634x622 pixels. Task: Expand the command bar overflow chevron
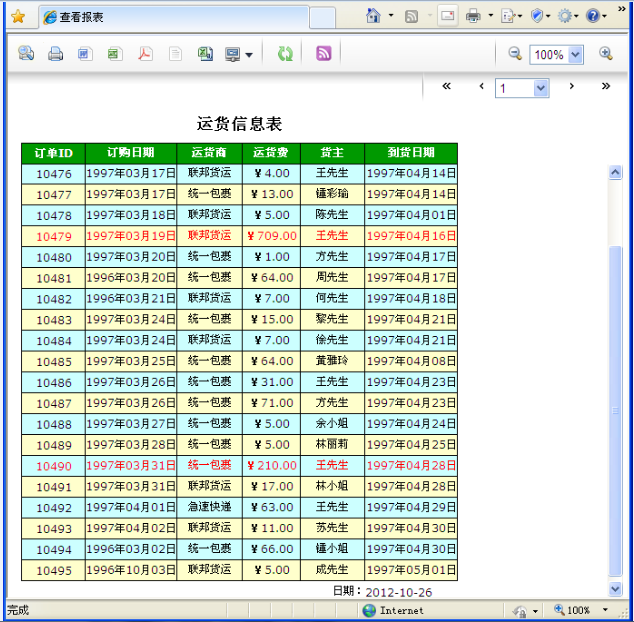coord(622,8)
